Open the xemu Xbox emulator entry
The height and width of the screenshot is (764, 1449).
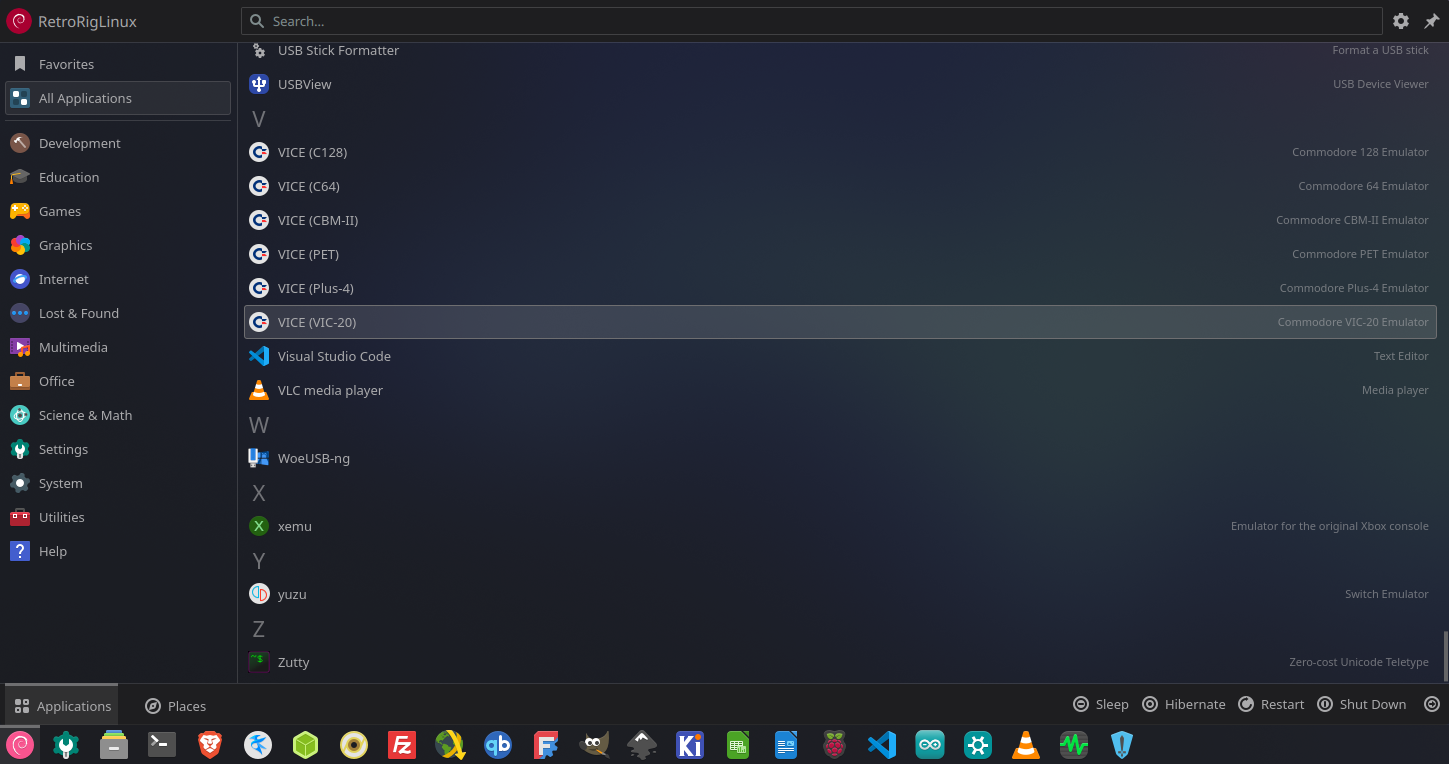point(295,526)
